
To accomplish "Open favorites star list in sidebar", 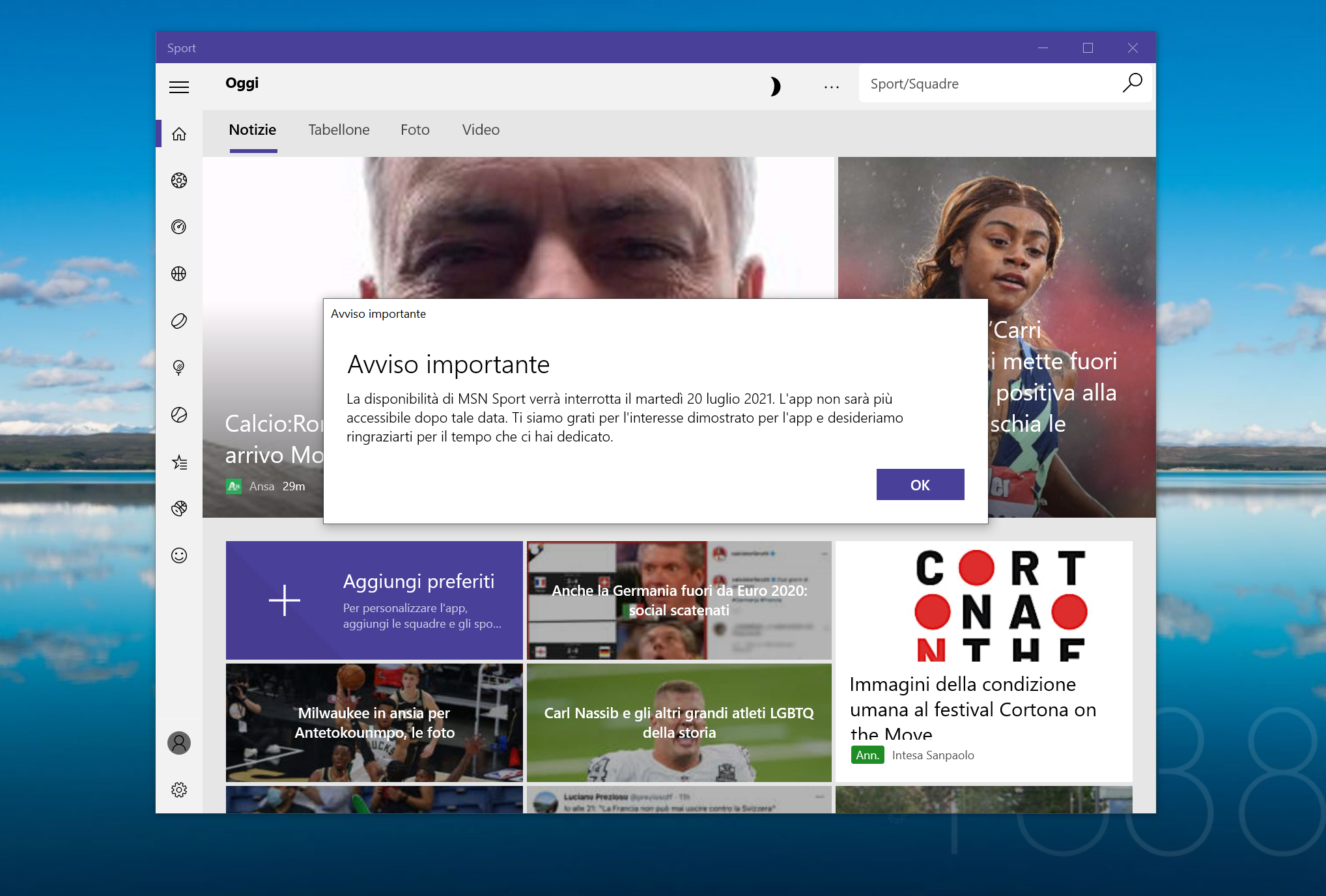I will click(179, 462).
